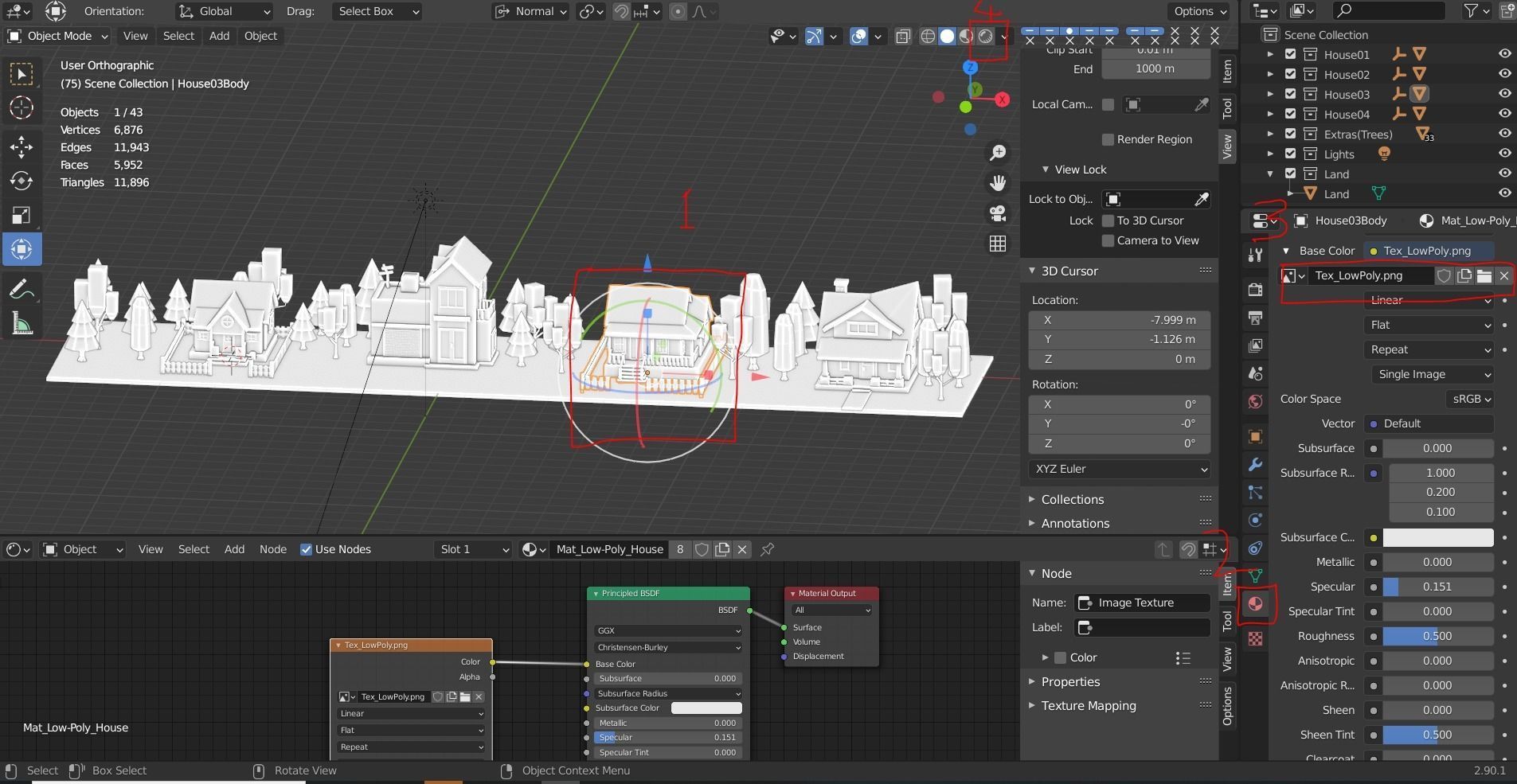
Task: Open Slot 1 dropdown in node editor
Action: click(473, 549)
